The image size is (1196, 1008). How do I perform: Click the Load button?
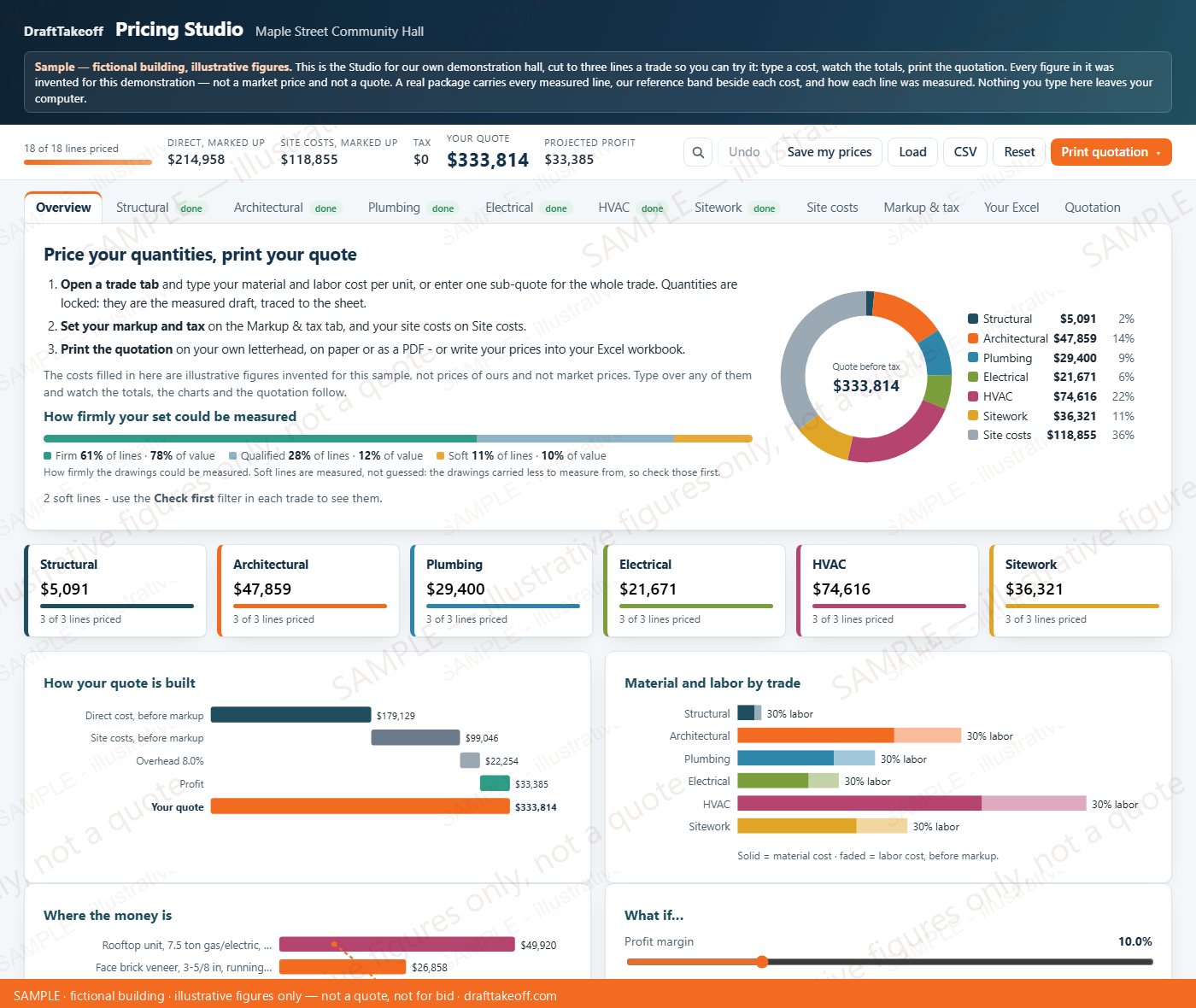(x=912, y=152)
